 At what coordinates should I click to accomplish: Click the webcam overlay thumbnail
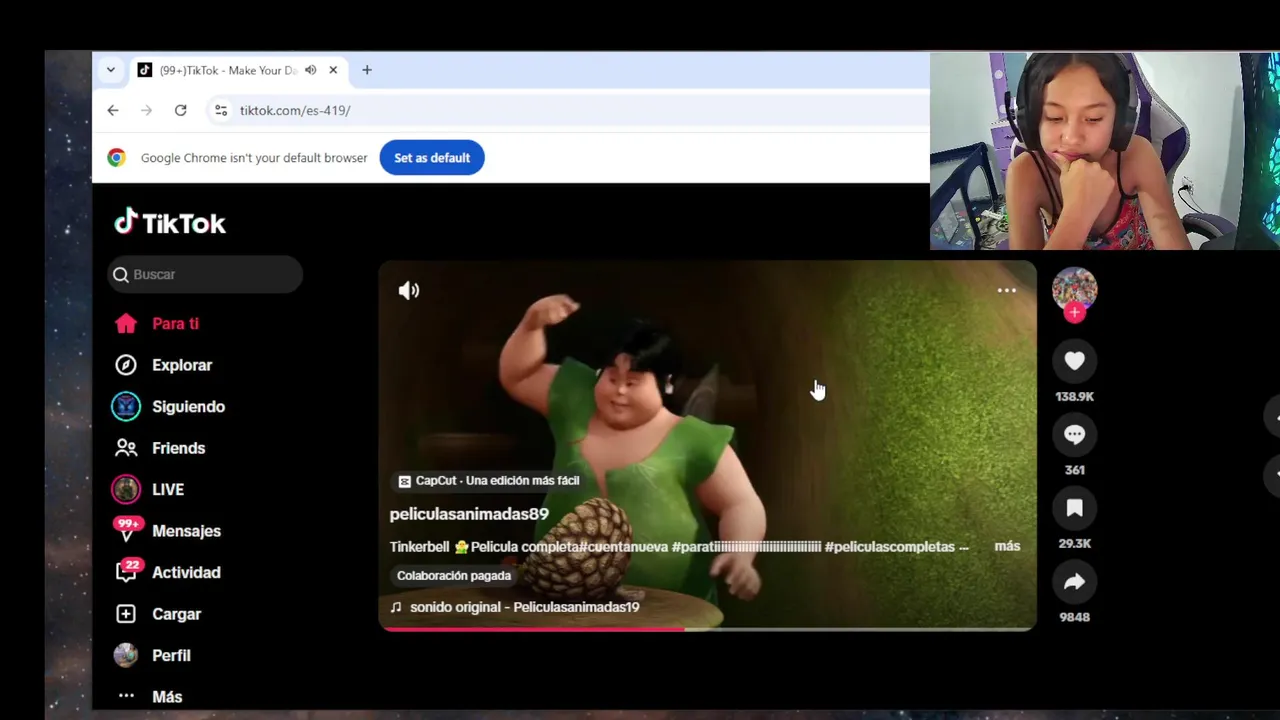[1105, 151]
